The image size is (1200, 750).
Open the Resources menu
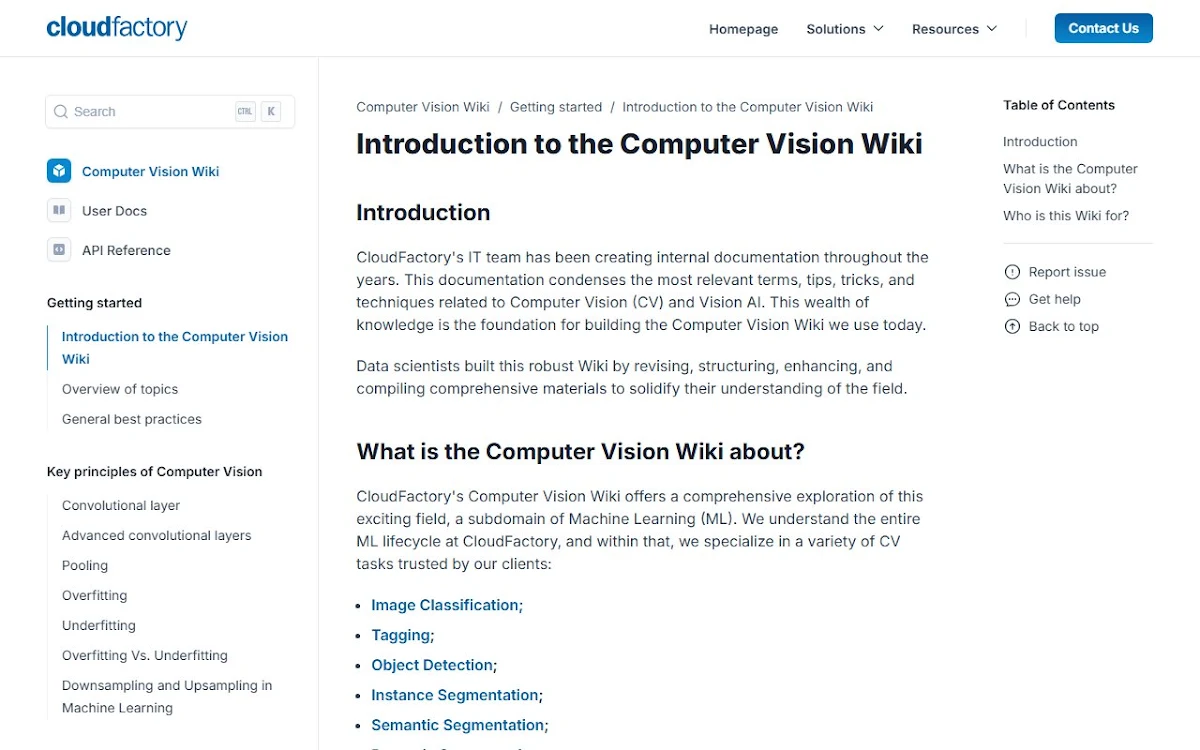pos(954,29)
